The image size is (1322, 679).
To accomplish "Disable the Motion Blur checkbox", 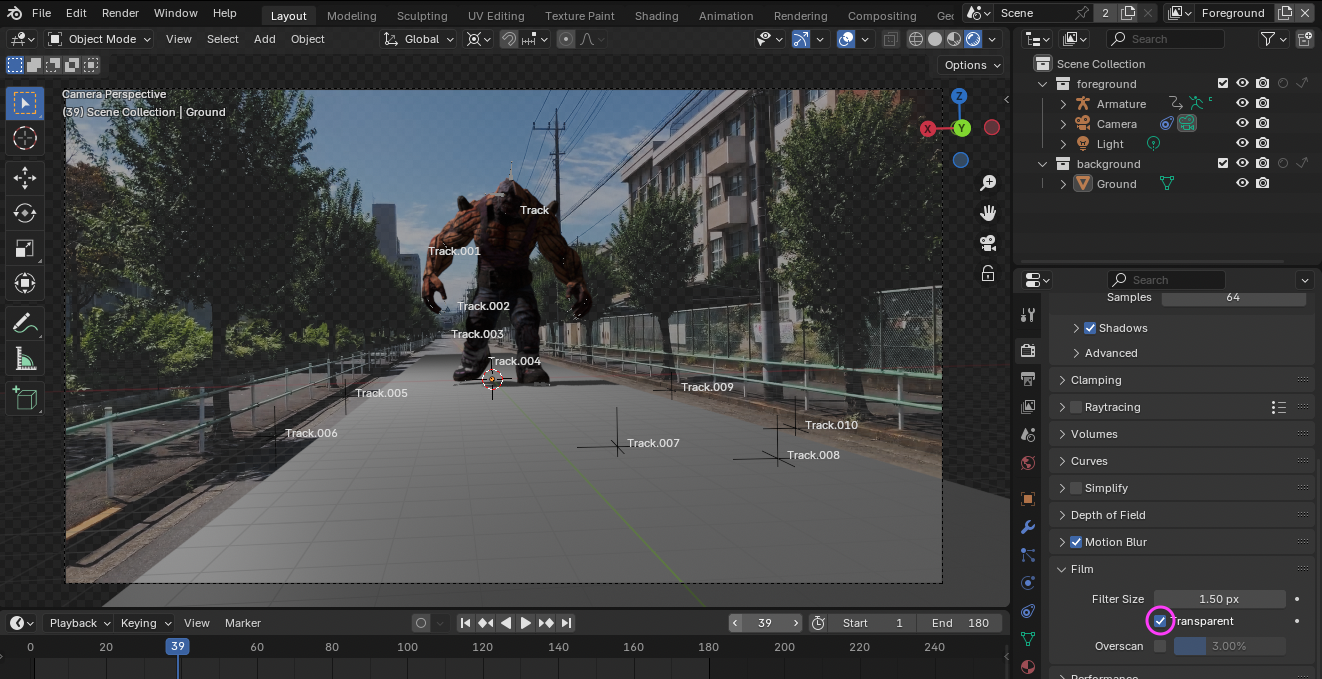I will pyautogui.click(x=1076, y=542).
